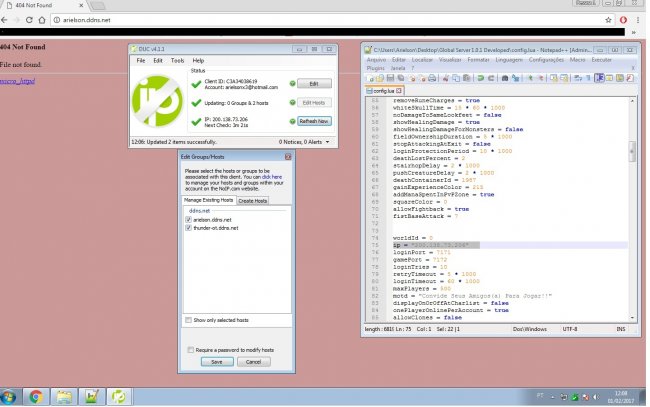The width and height of the screenshot is (650, 407).
Task: Uncheck the arielson.ddns.net host
Action: coord(187,219)
